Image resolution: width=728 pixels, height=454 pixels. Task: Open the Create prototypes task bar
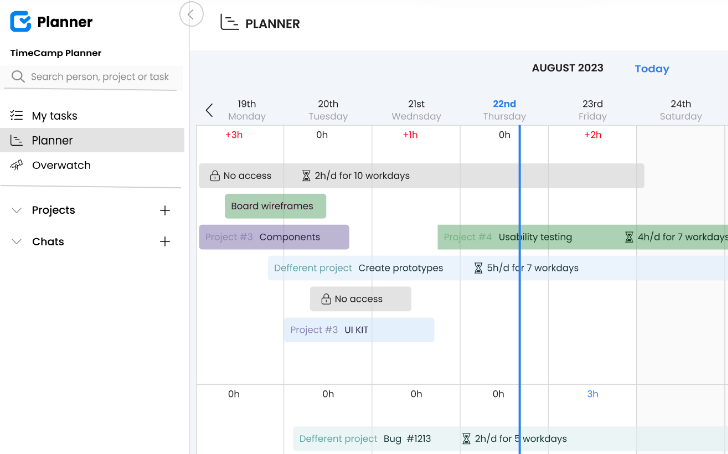click(x=400, y=268)
